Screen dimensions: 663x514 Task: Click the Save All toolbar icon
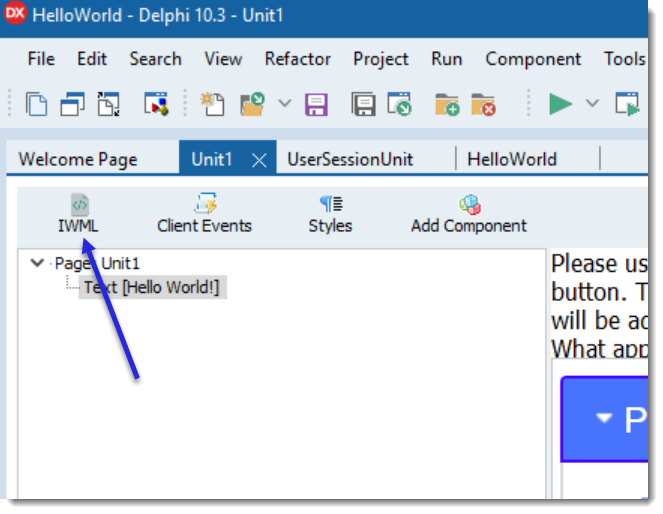pyautogui.click(x=363, y=103)
